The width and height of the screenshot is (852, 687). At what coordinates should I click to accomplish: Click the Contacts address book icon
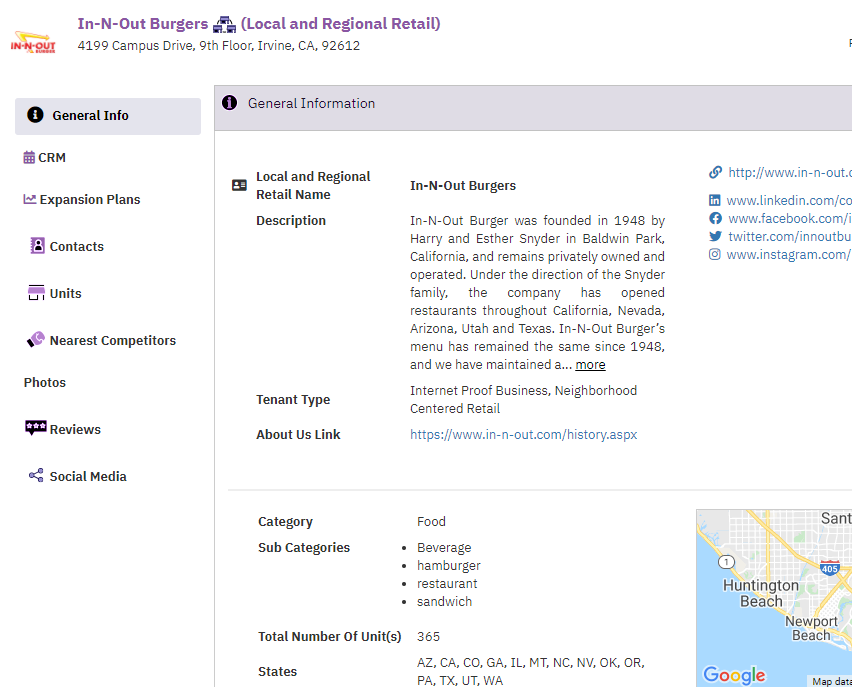(x=37, y=246)
